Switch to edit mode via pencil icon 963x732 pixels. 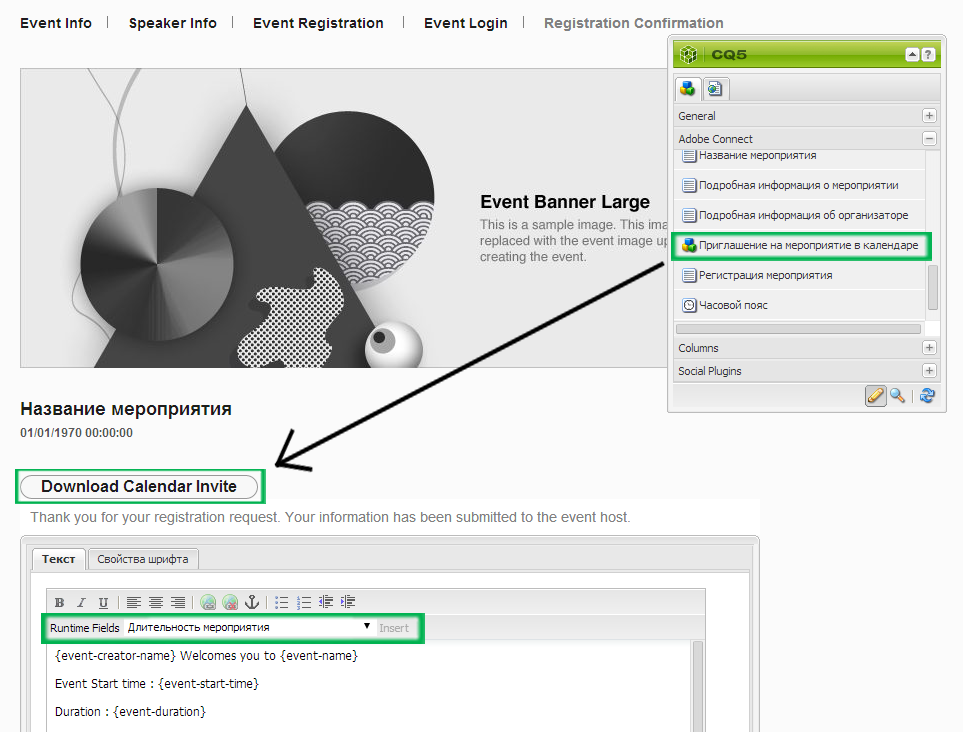pyautogui.click(x=876, y=396)
